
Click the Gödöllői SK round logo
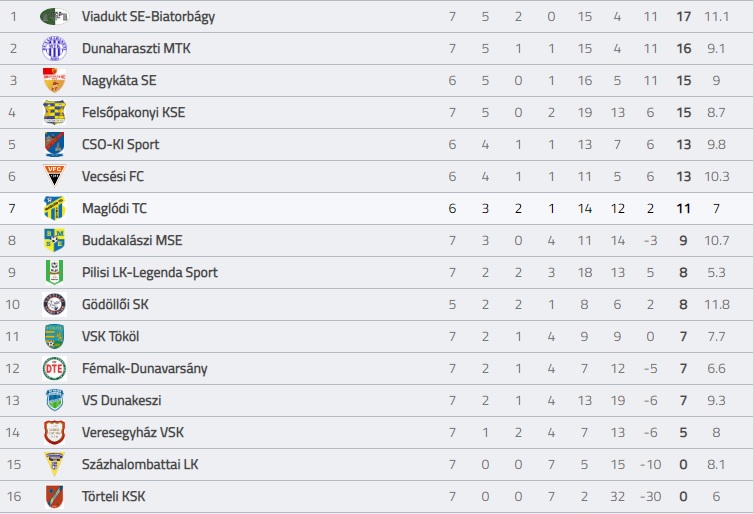(54, 304)
